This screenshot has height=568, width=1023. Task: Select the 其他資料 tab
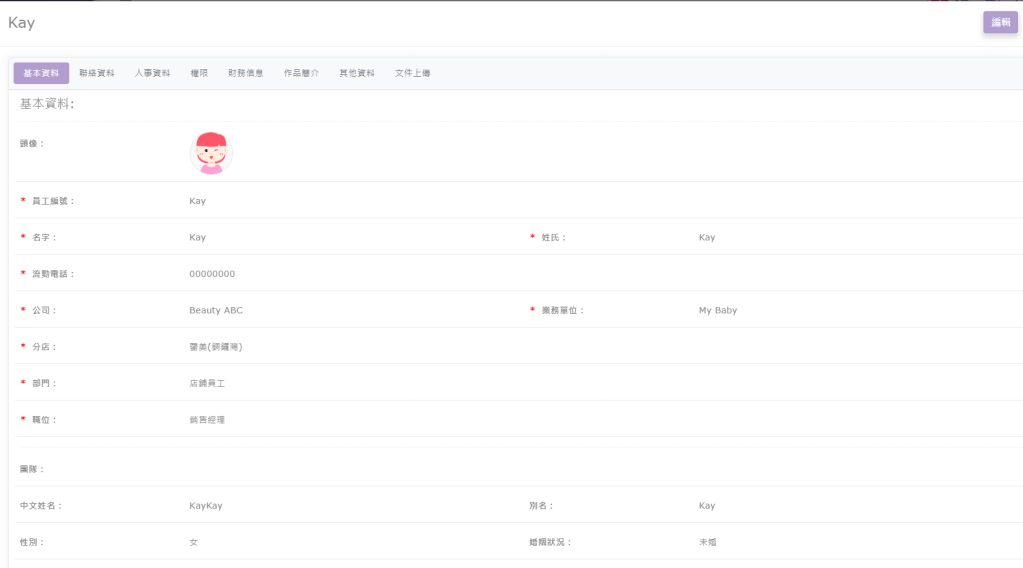[357, 73]
